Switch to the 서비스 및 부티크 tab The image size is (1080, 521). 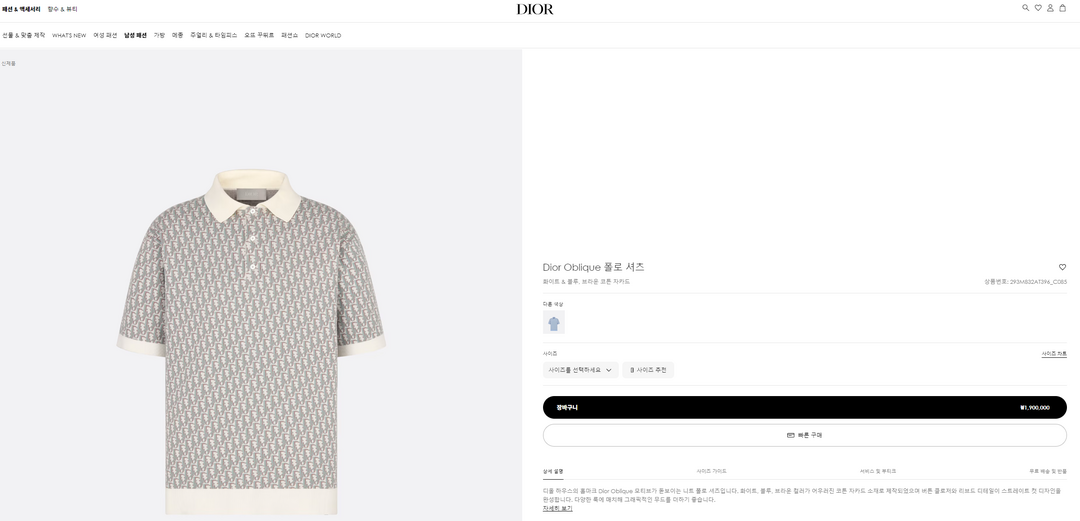(878, 471)
